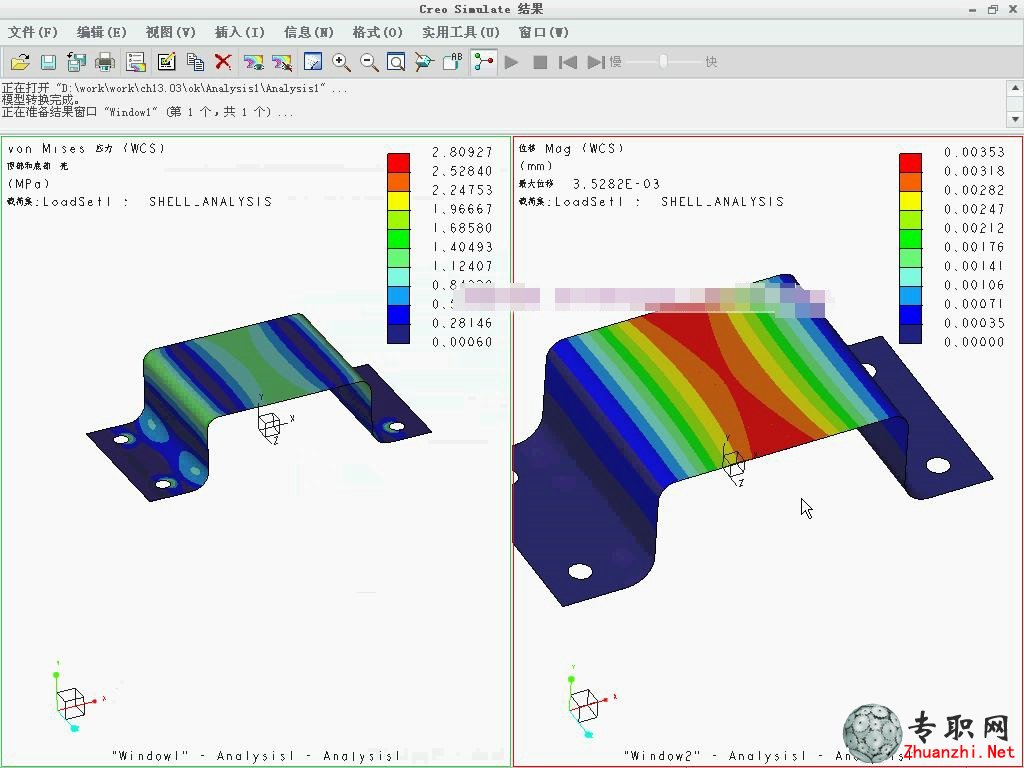The height and width of the screenshot is (768, 1024).
Task: Click the red swatch in the von Mises legend
Action: 398,162
